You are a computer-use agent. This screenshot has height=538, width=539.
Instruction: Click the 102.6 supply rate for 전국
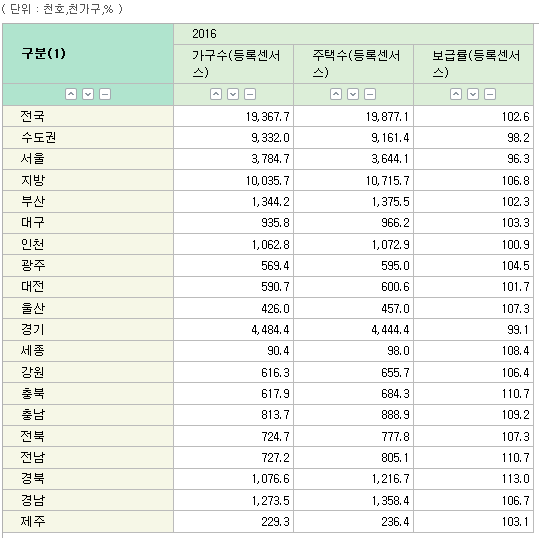pos(516,117)
